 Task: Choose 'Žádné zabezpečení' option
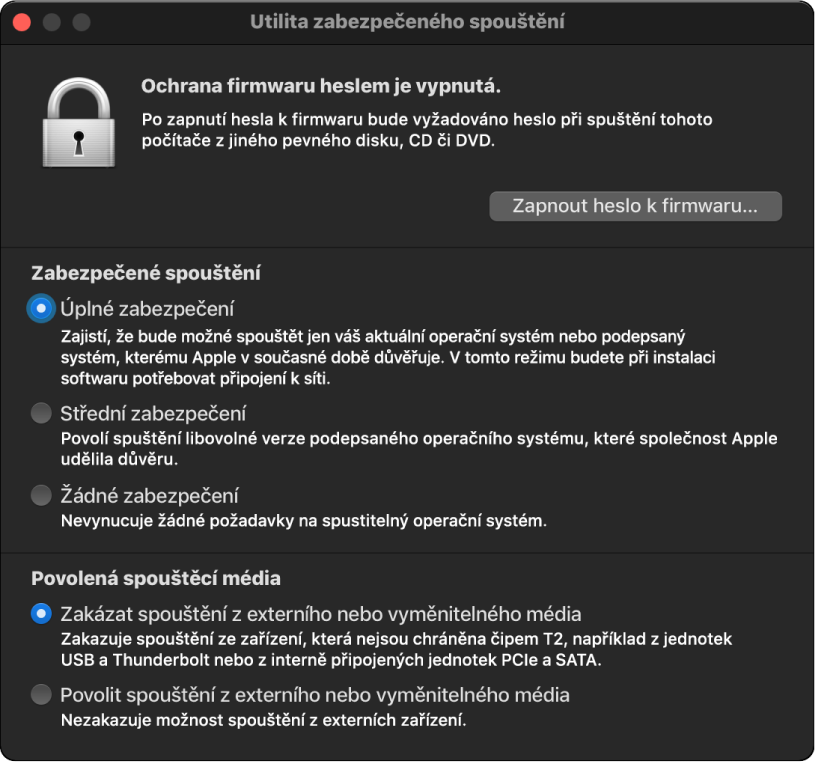coord(40,494)
